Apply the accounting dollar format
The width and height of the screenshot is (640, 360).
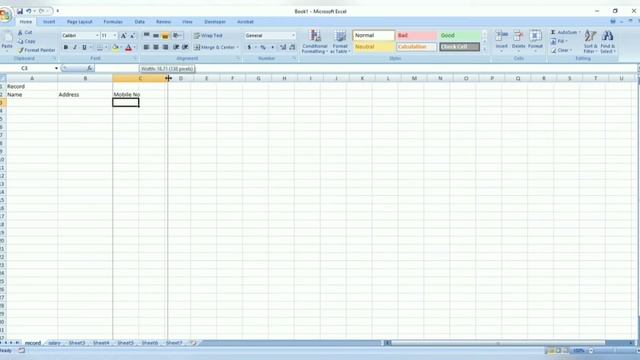249,47
